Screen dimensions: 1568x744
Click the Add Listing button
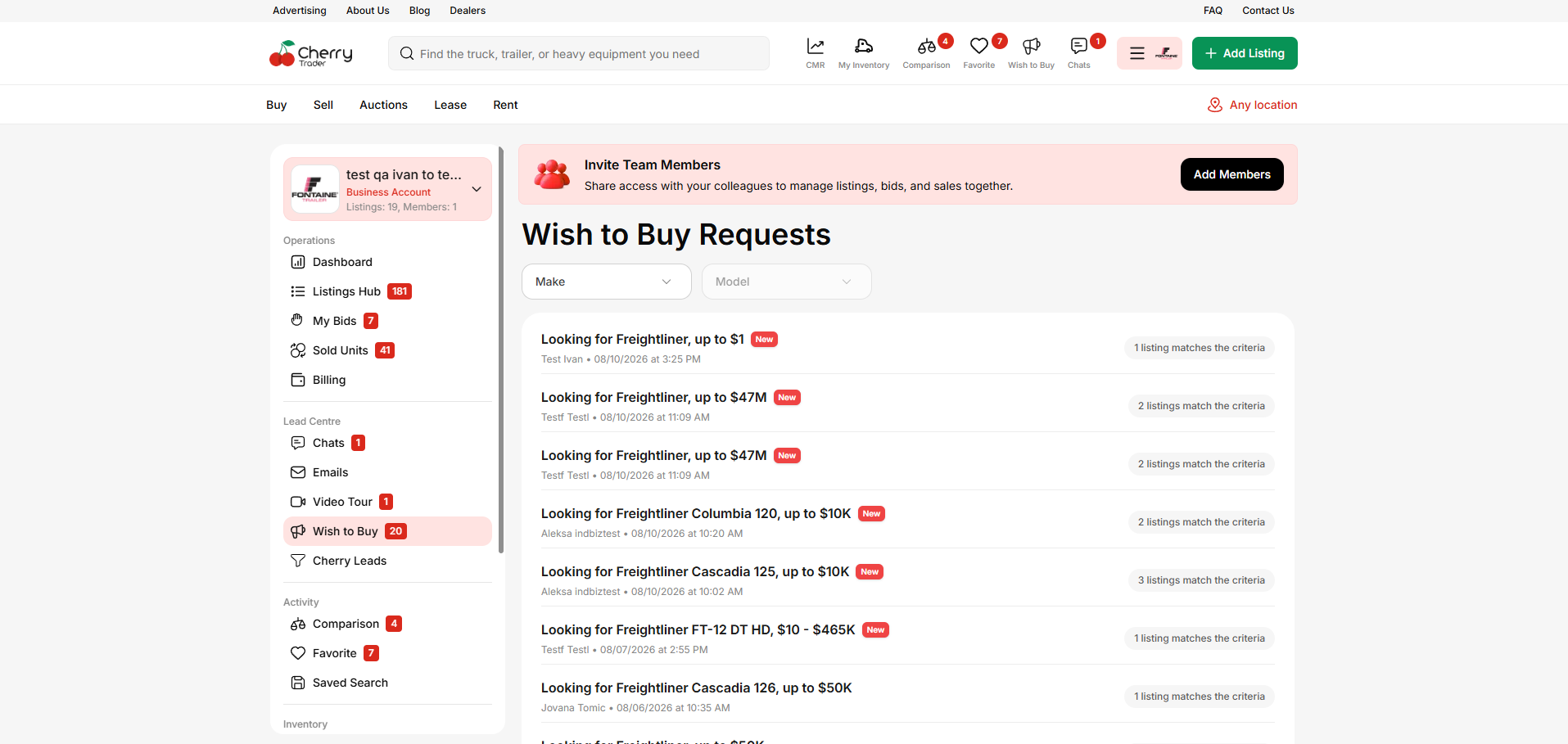click(x=1245, y=53)
